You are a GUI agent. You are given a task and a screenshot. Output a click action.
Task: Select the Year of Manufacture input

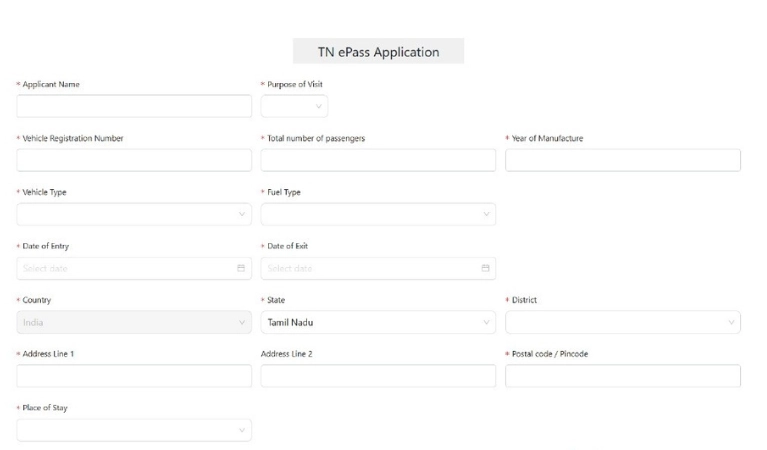point(623,160)
